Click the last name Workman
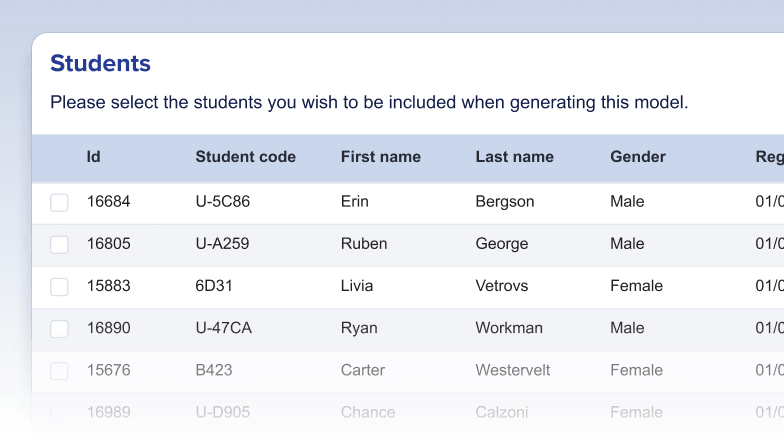 point(509,328)
